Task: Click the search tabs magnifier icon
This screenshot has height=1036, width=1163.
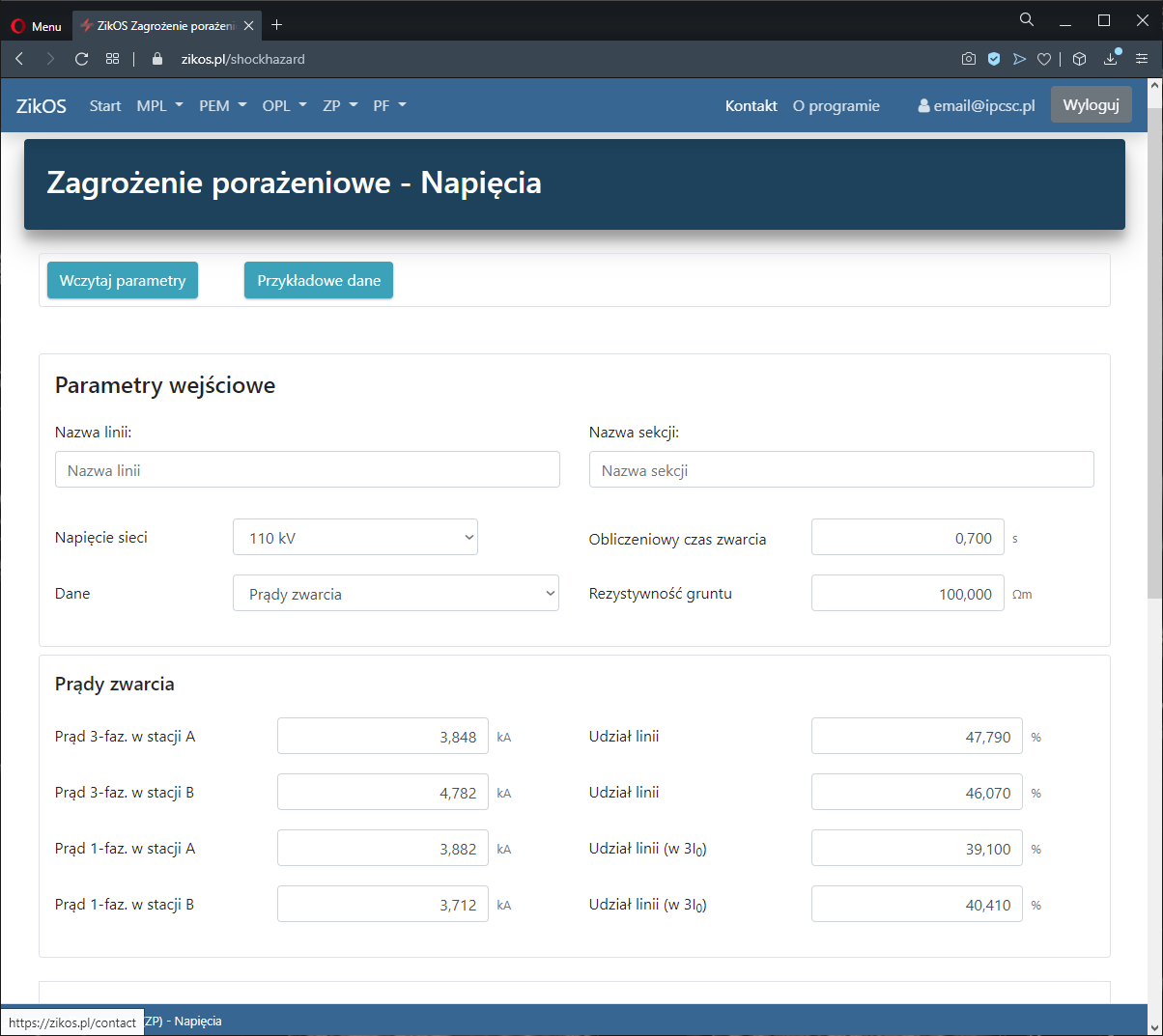Action: [1027, 20]
